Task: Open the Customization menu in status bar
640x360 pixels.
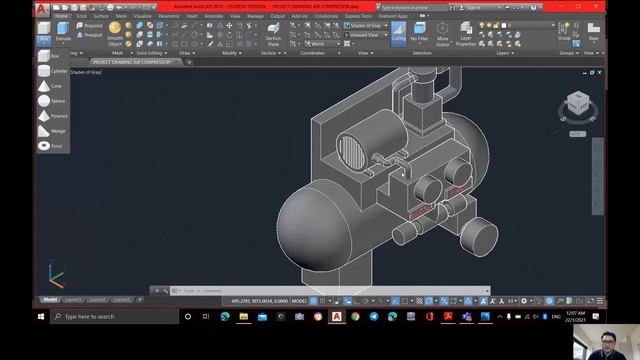Action: 600,301
